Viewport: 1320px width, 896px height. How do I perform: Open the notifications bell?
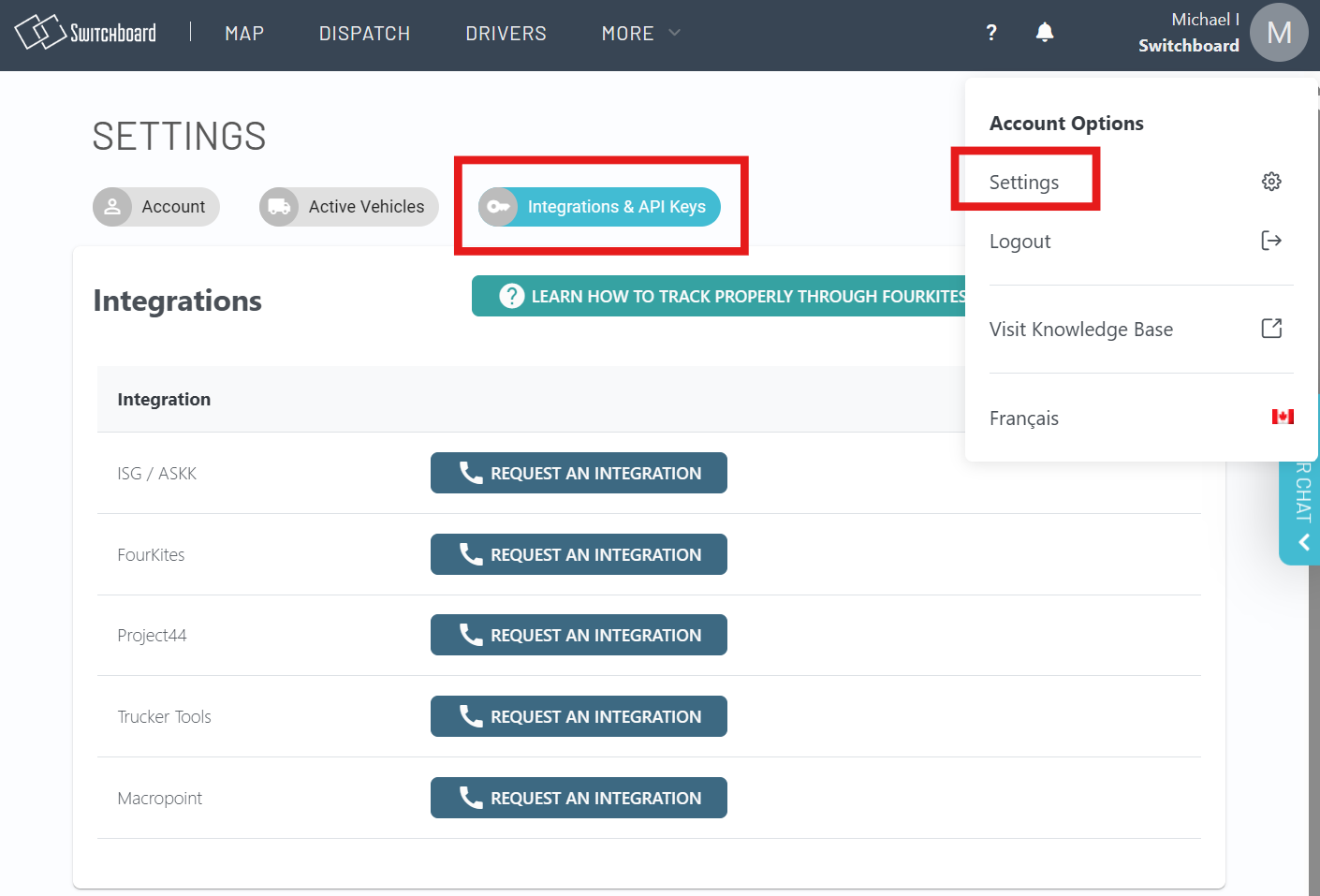point(1045,33)
